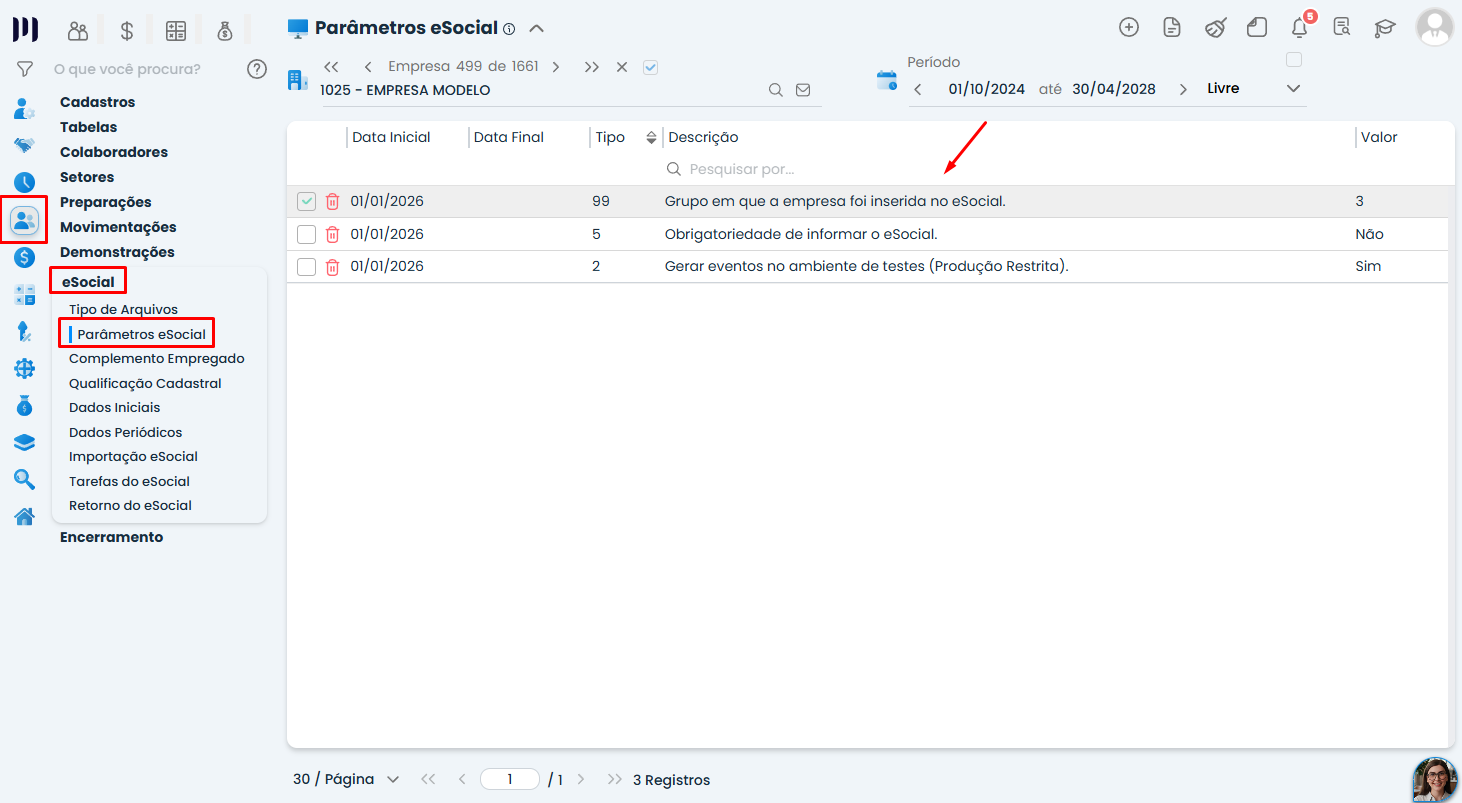Open the 30 / Página size dropdown
Screen dimensions: 1462x803
346,779
